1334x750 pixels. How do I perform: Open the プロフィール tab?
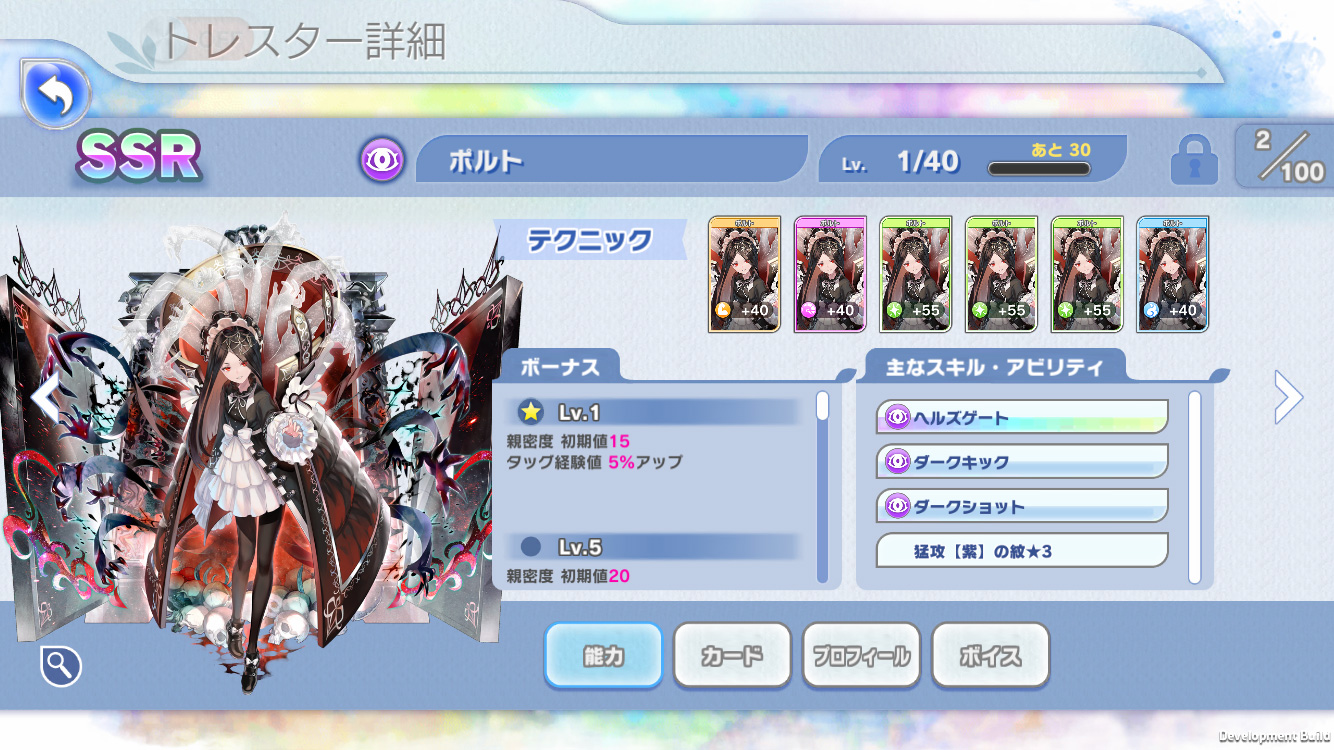[861, 656]
